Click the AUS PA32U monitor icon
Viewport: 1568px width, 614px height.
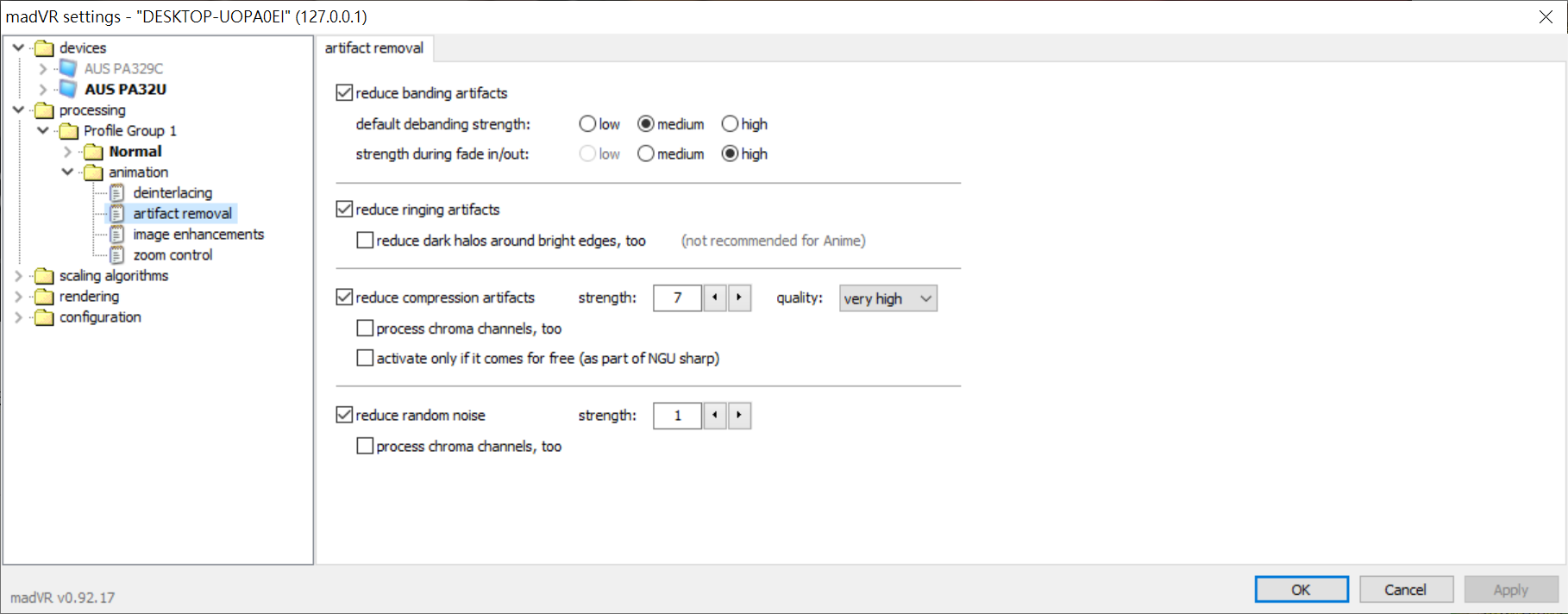pyautogui.click(x=68, y=89)
